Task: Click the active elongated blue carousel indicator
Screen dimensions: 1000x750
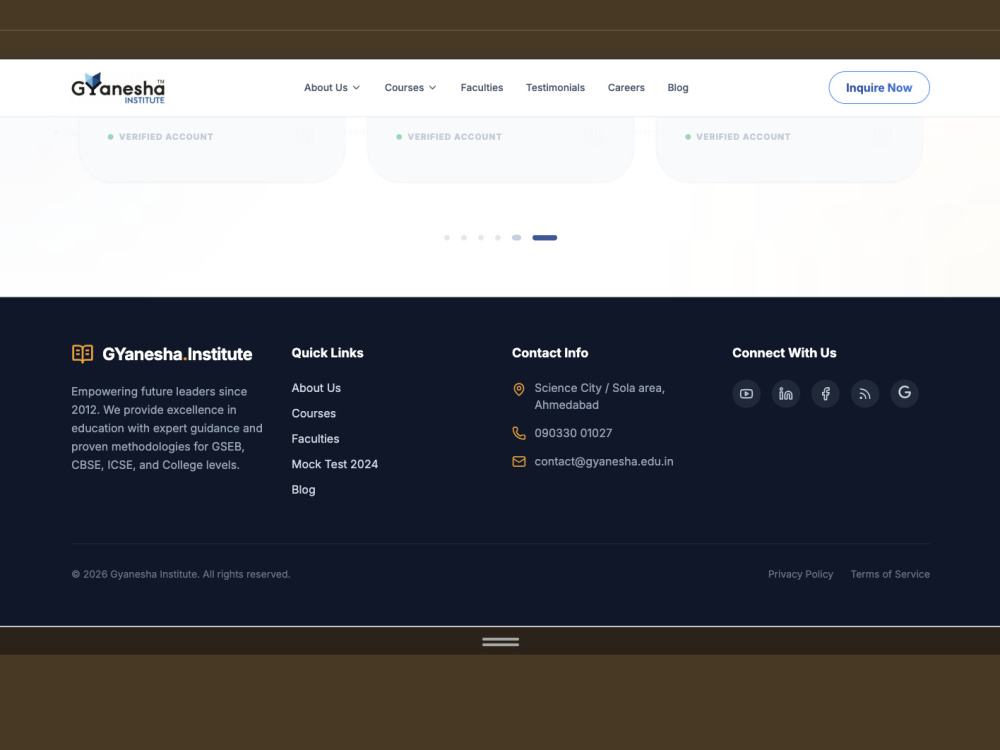Action: (x=545, y=237)
